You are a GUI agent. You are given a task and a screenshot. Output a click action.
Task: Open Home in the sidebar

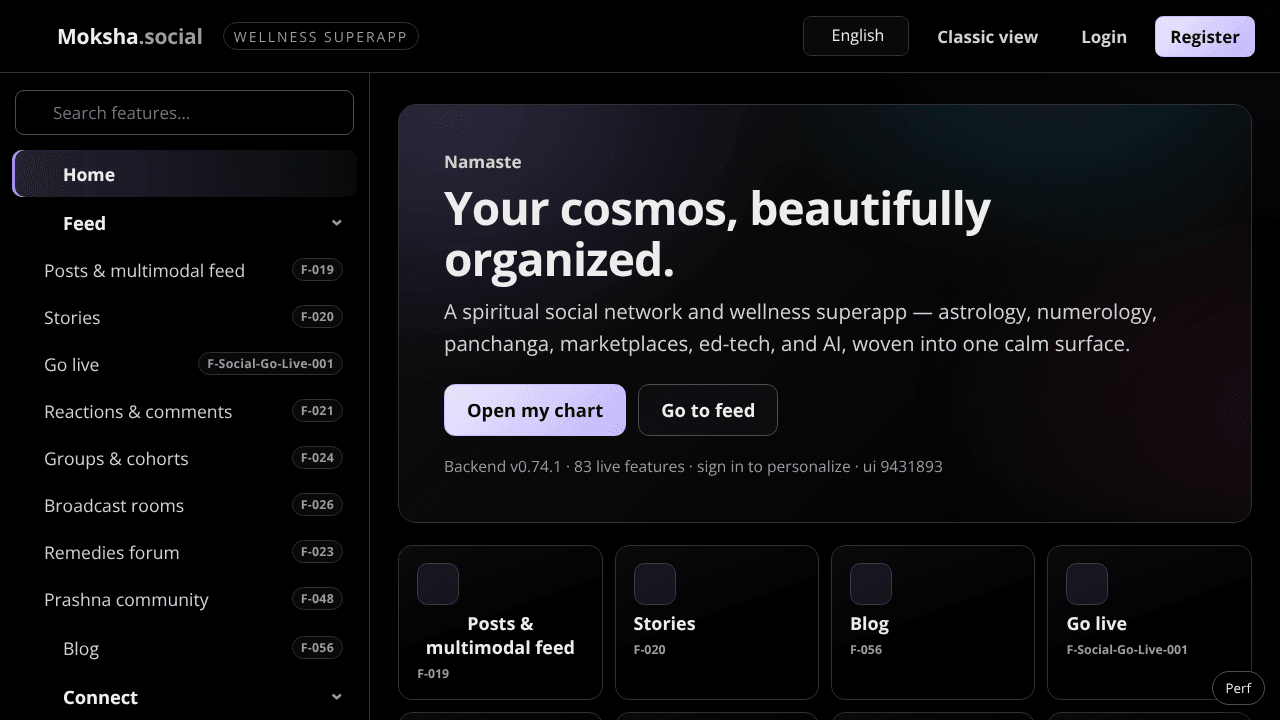[x=185, y=174]
